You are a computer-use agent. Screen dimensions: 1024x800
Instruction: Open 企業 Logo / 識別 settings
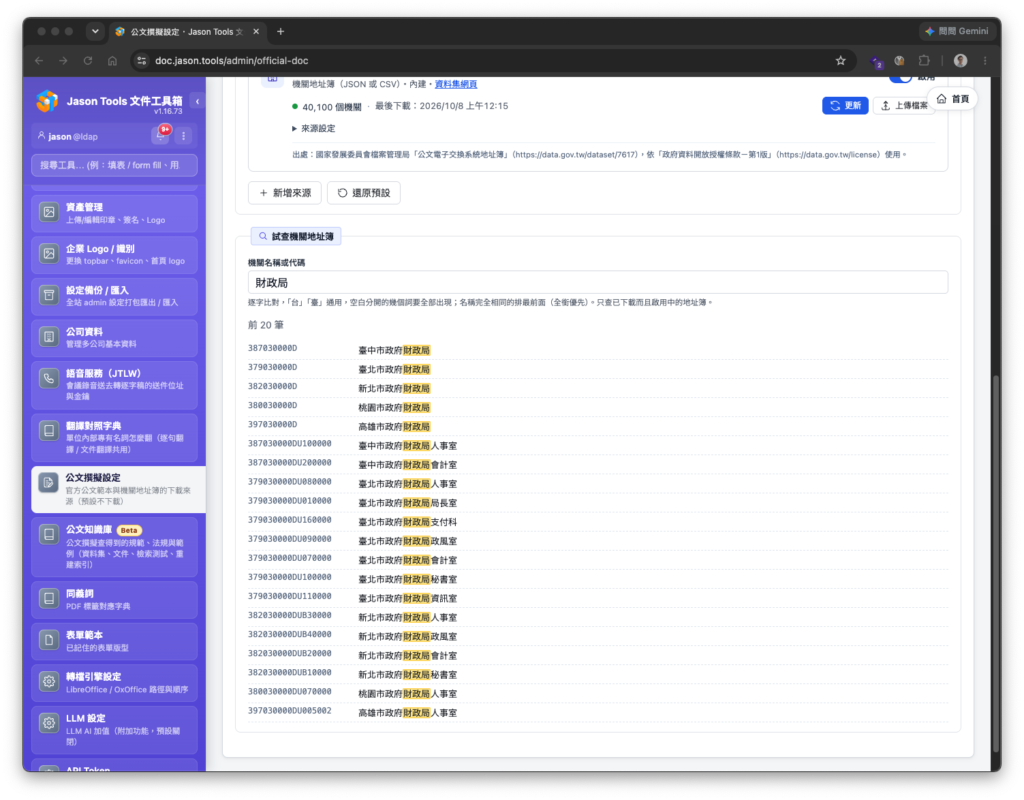pyautogui.click(x=114, y=255)
